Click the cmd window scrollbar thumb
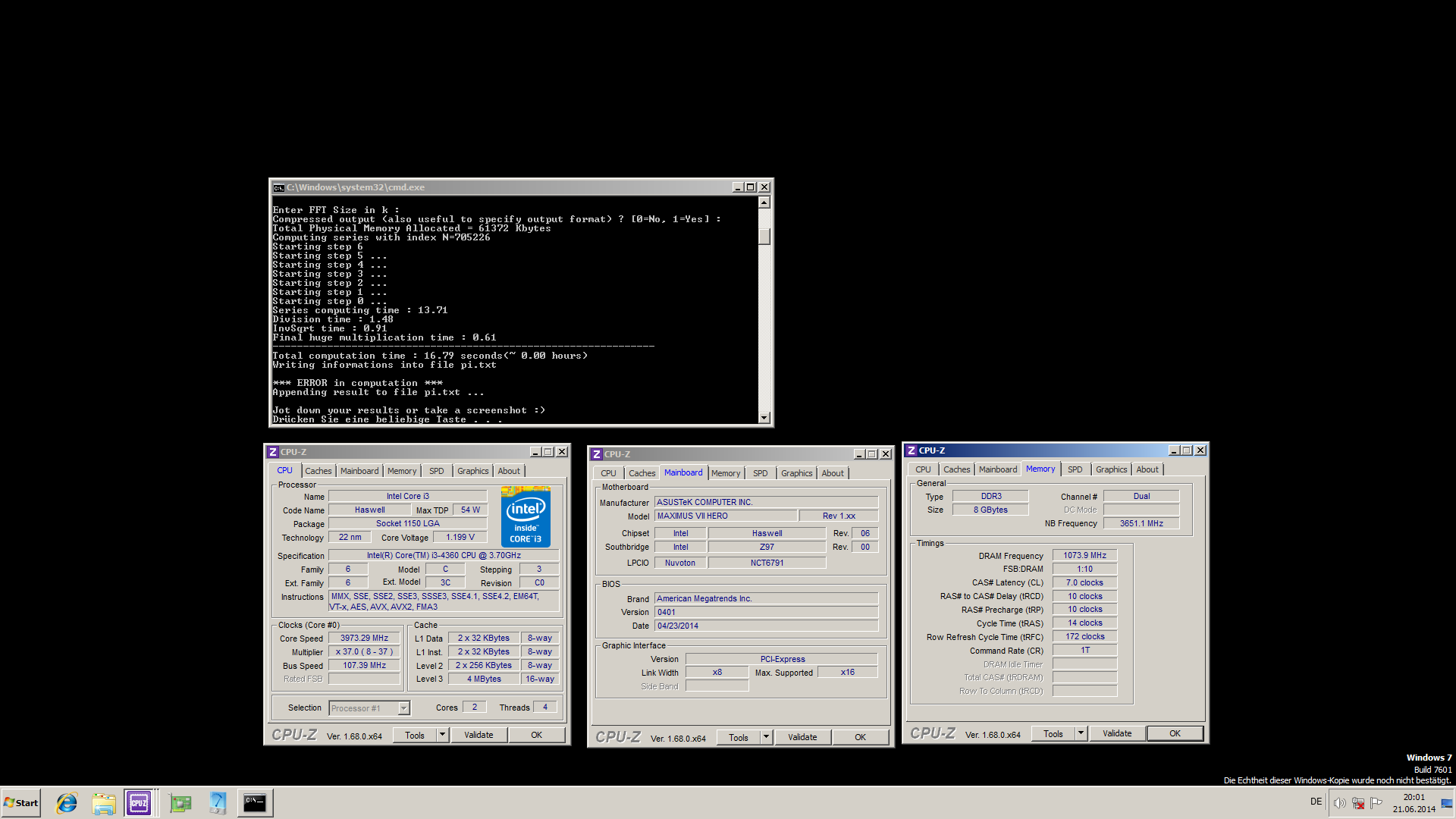 [764, 236]
